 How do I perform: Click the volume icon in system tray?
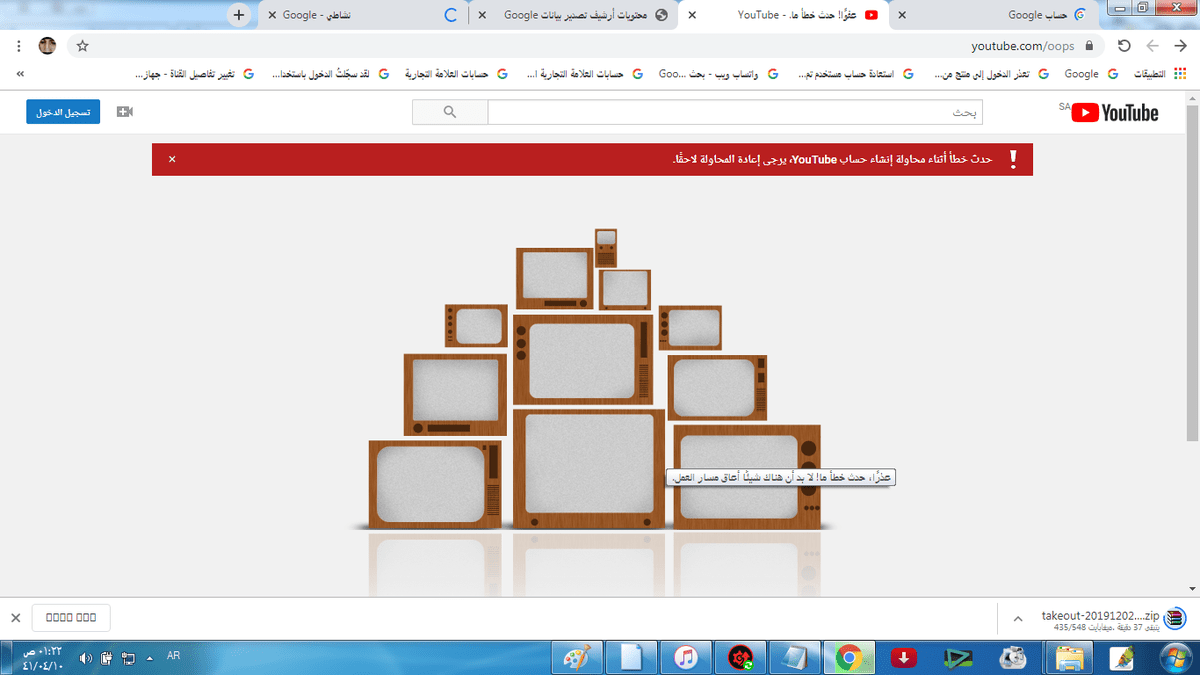(x=85, y=657)
